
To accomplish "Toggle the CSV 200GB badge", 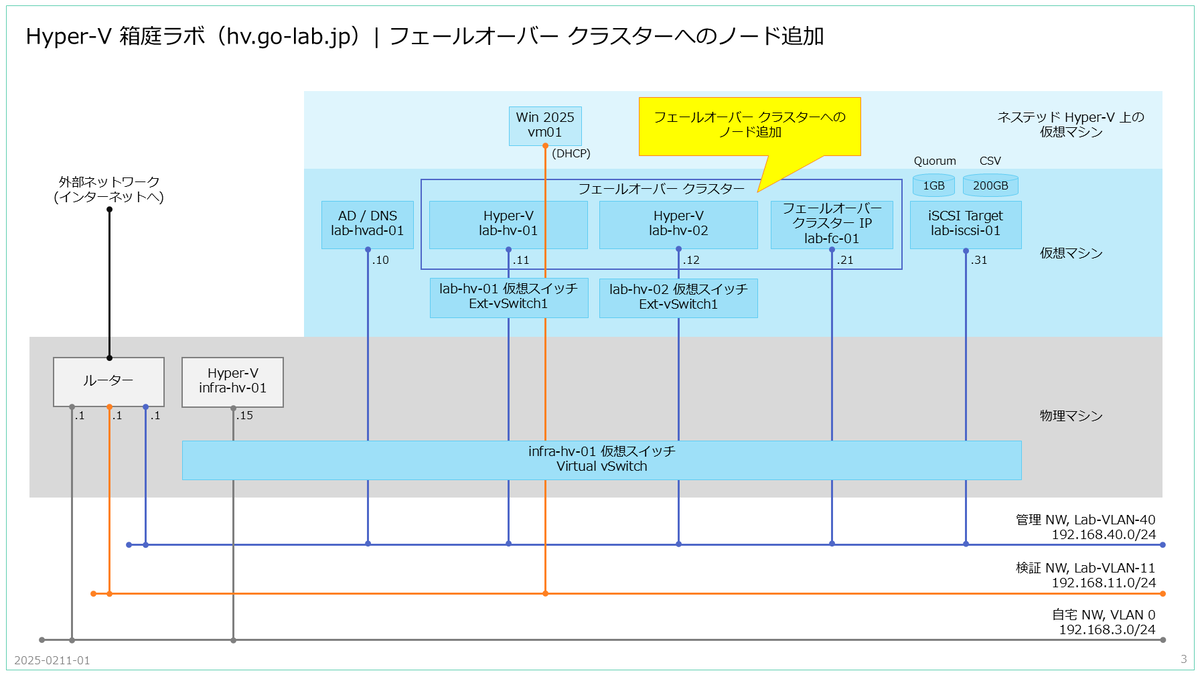I will coord(990,184).
